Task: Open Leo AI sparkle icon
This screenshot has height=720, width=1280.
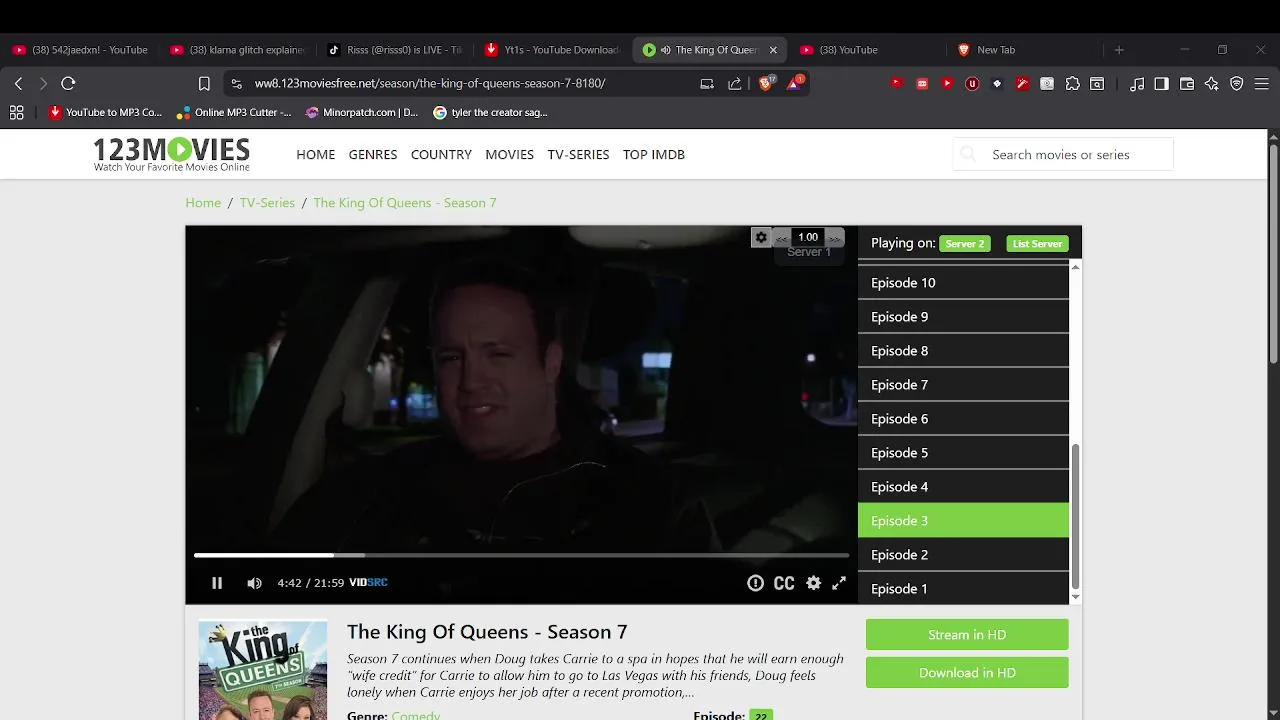Action: point(1212,84)
